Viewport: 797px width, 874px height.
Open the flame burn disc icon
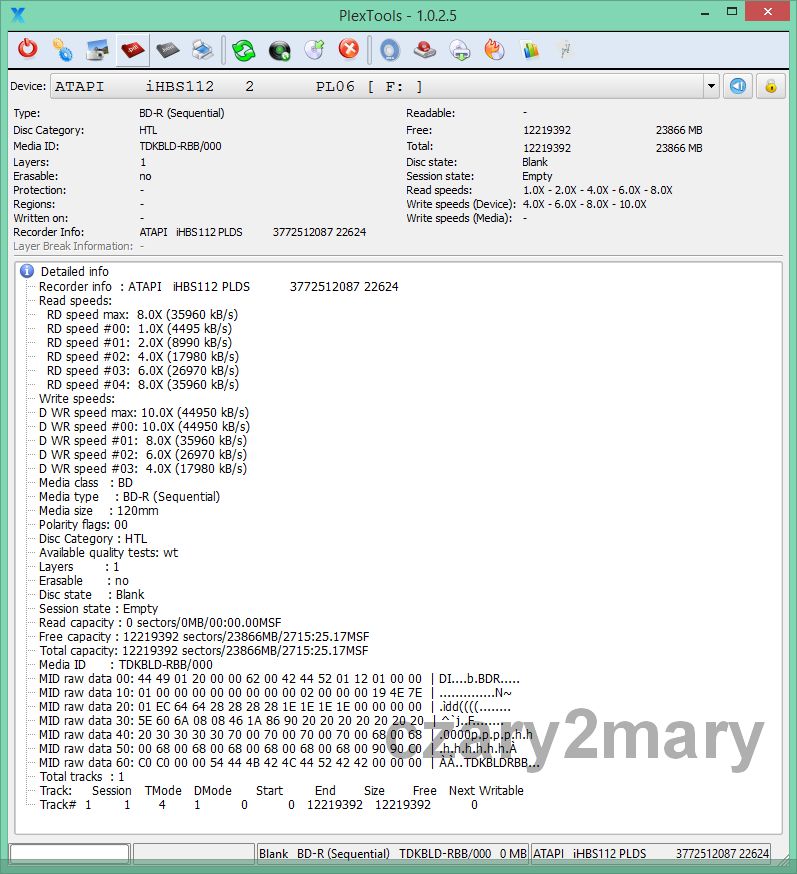494,50
